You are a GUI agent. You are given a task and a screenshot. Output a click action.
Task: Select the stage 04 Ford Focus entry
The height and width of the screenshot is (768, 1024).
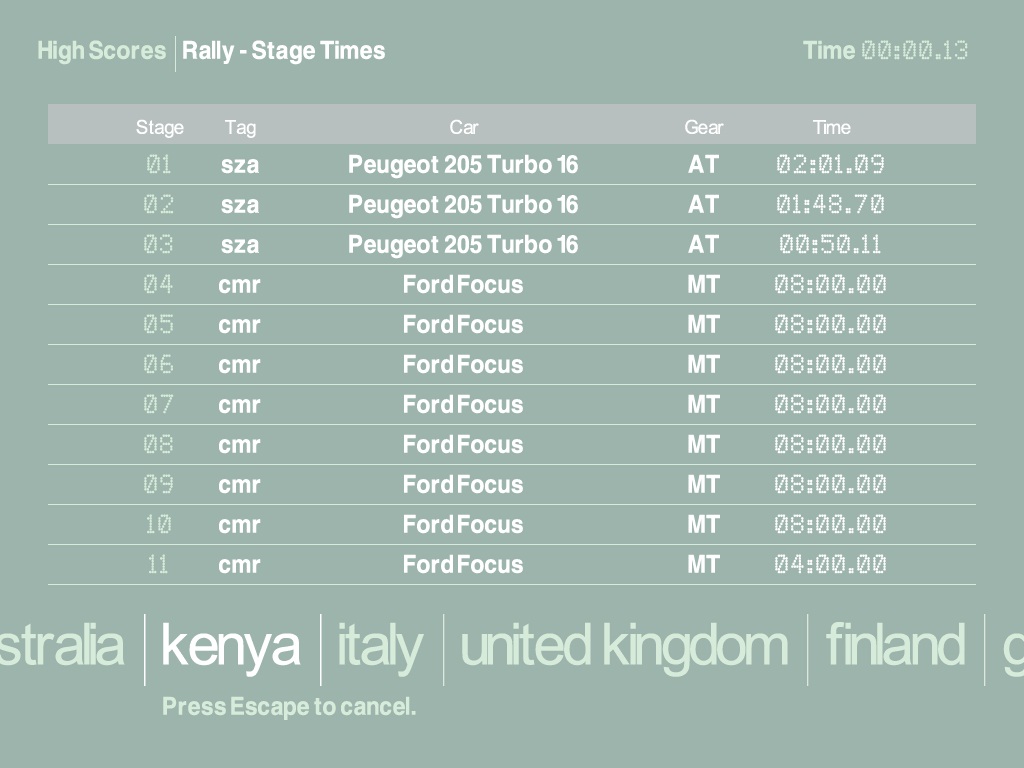[x=463, y=285]
